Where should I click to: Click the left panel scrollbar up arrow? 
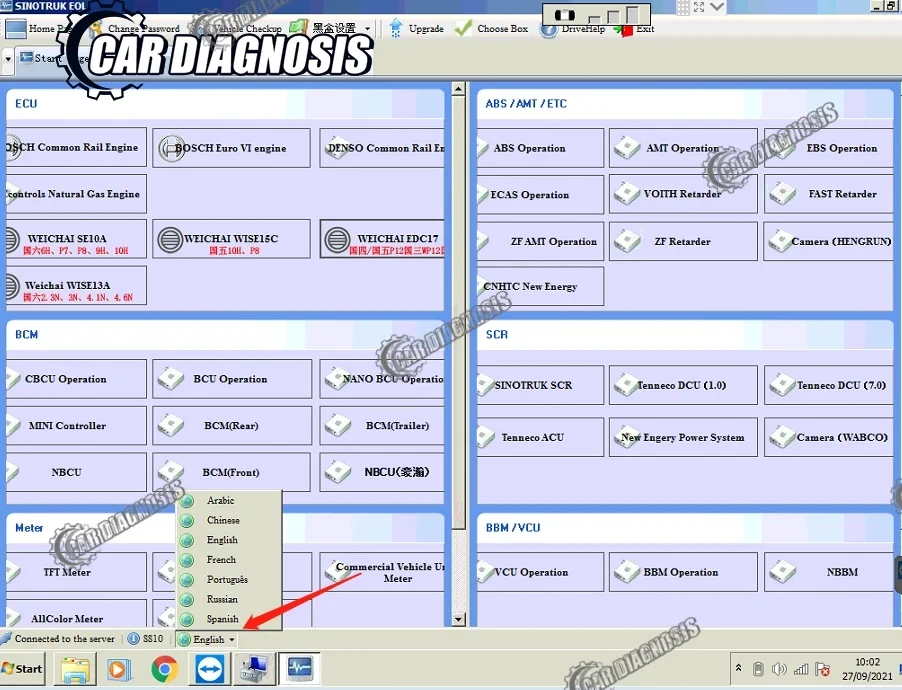tap(458, 89)
